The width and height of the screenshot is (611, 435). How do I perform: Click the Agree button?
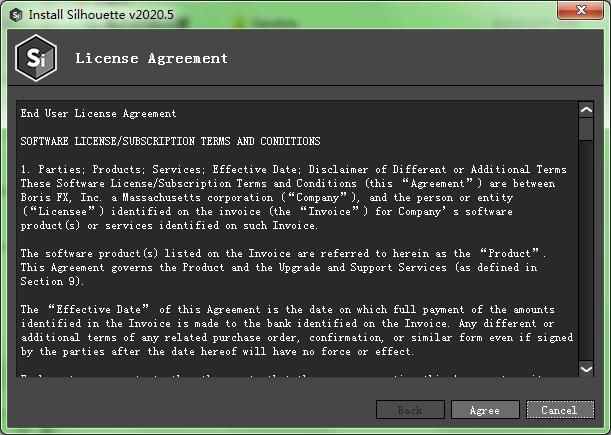click(x=485, y=410)
